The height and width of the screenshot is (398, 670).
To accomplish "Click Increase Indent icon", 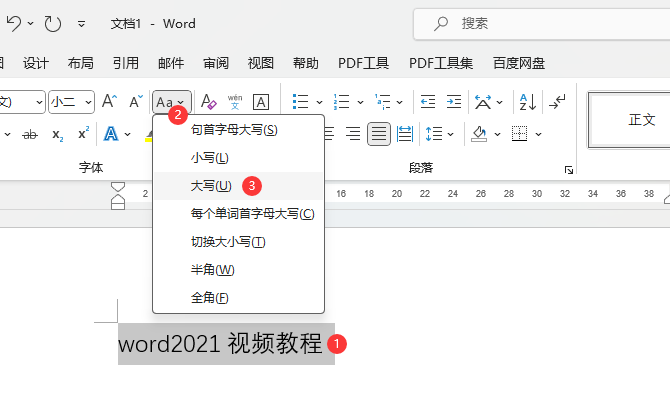I will point(453,102).
